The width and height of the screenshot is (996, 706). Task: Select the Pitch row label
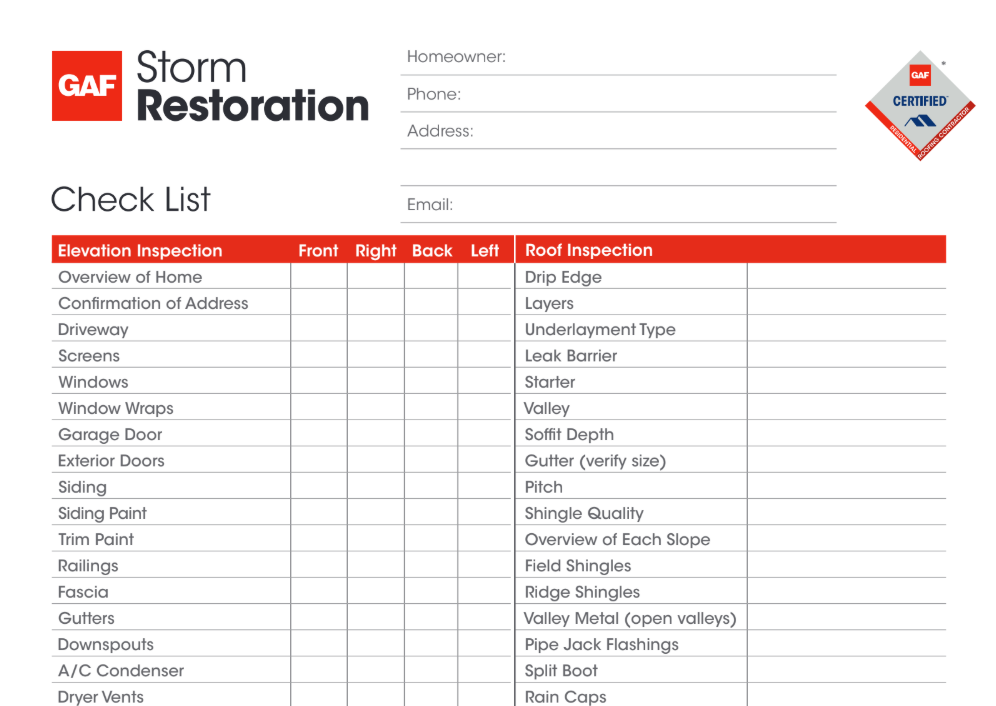click(544, 487)
